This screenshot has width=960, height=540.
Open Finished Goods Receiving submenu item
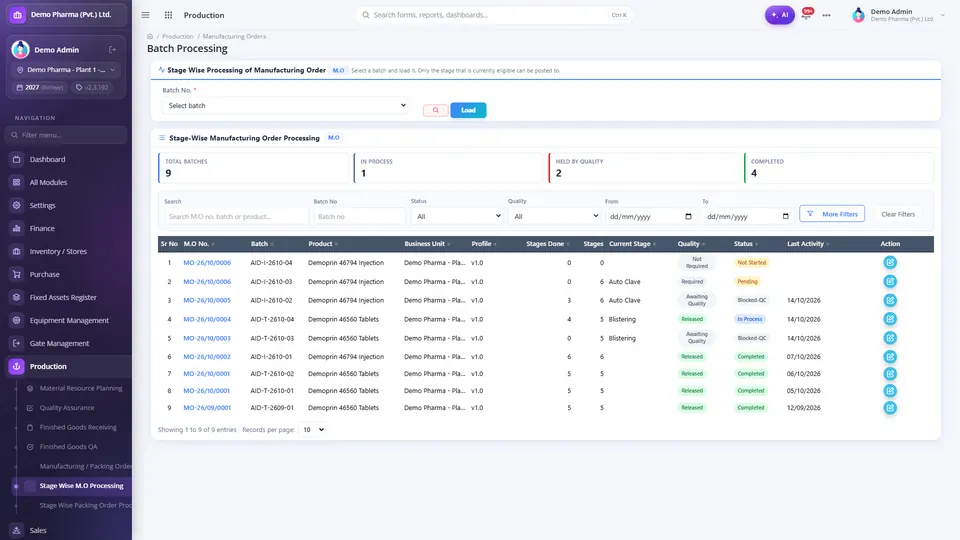pyautogui.click(x=77, y=427)
